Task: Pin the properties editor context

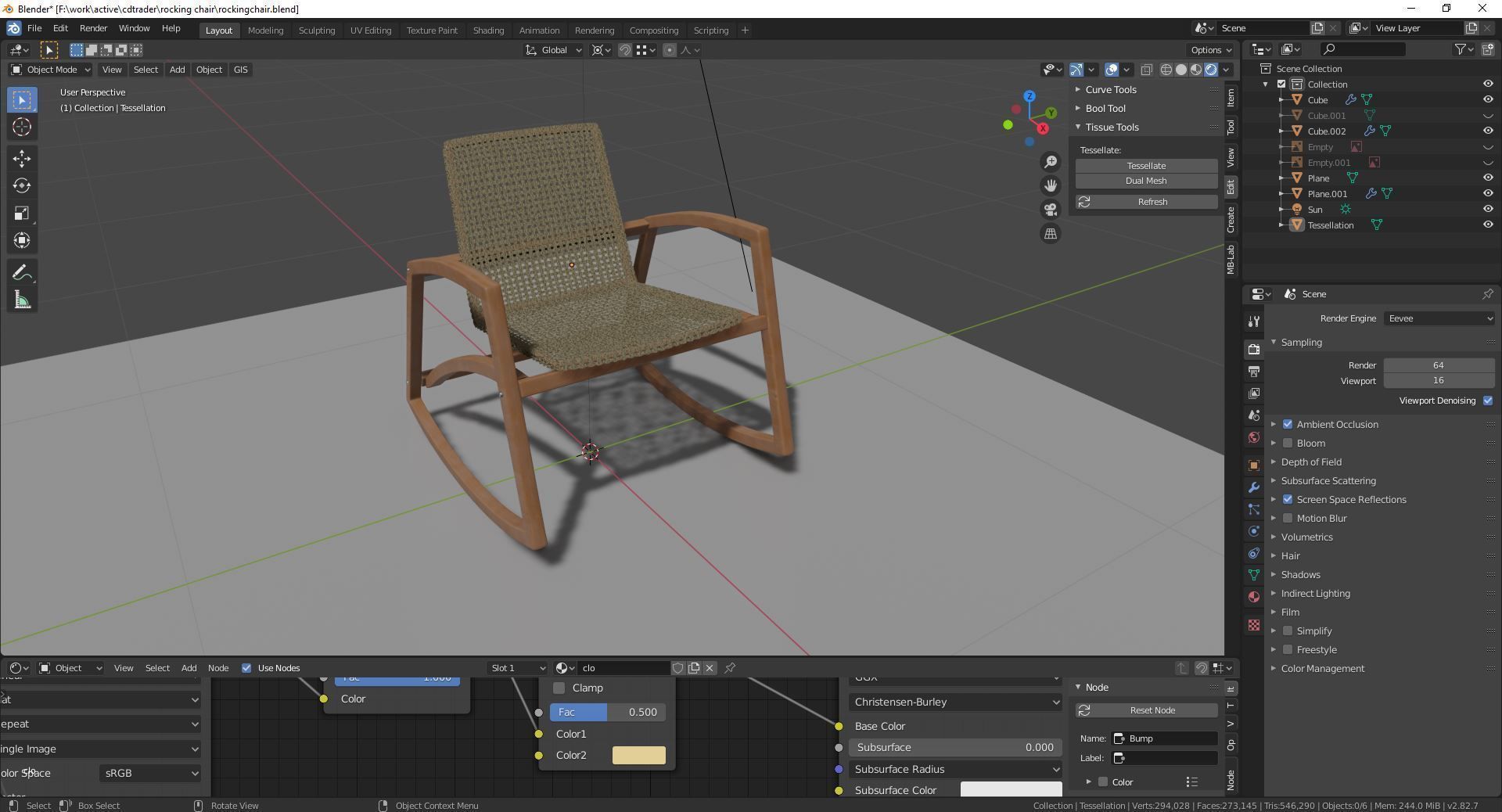Action: pos(1487,294)
